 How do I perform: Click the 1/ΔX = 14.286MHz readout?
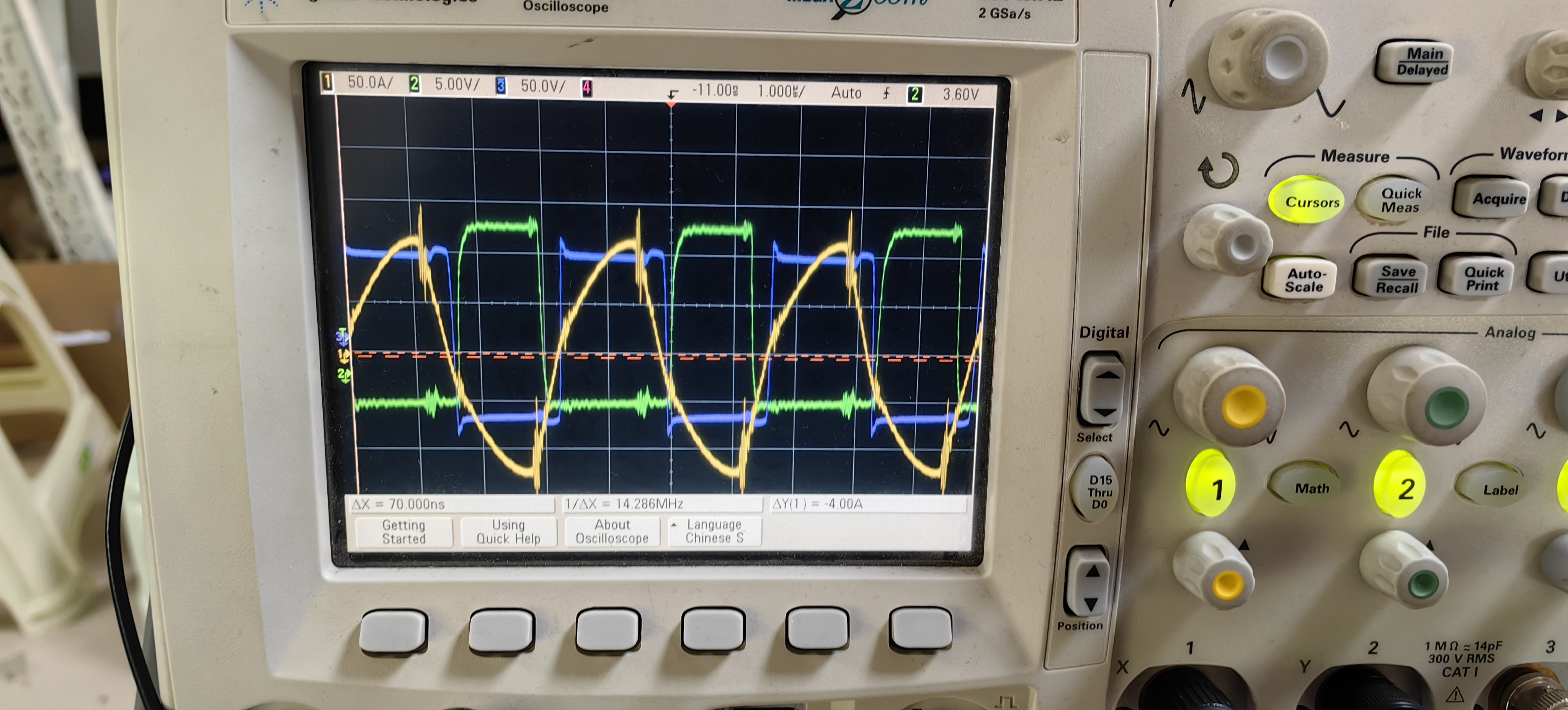662,504
